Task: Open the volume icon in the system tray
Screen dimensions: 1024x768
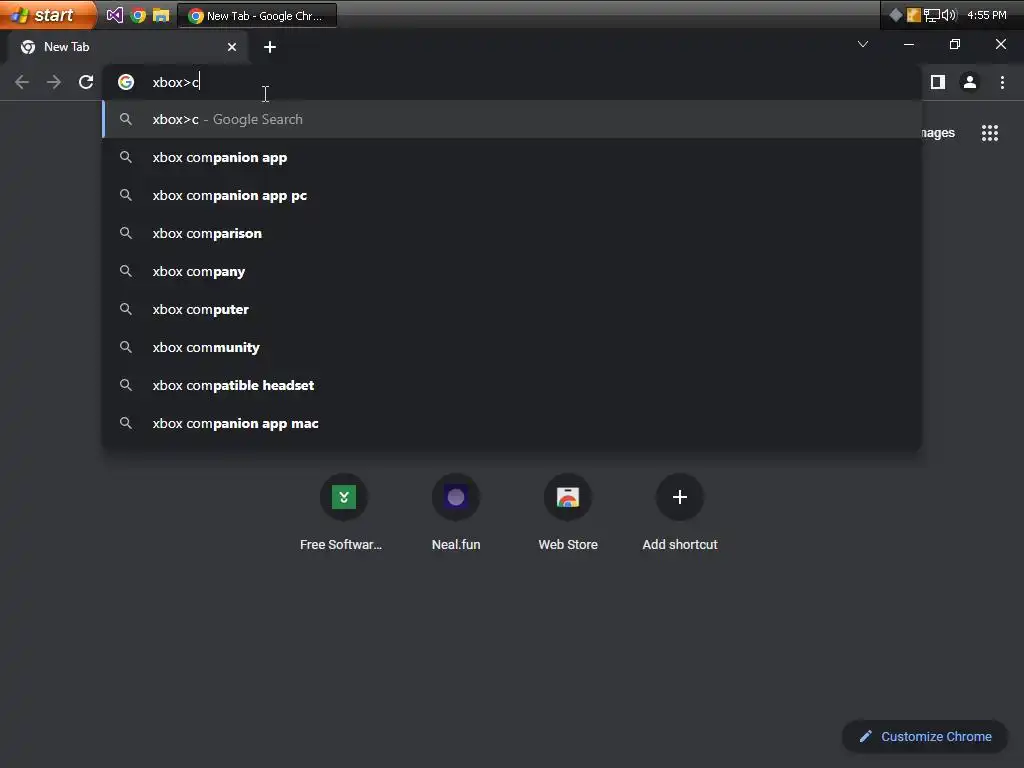Action: tap(949, 15)
